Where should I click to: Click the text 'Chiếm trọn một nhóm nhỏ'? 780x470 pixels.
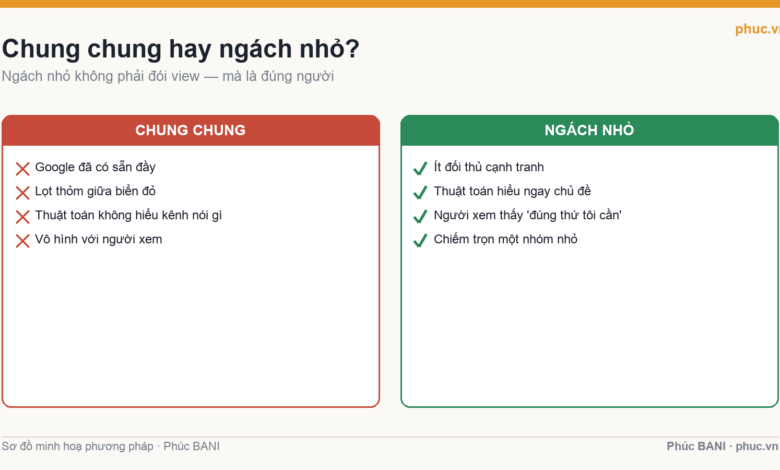click(x=505, y=239)
